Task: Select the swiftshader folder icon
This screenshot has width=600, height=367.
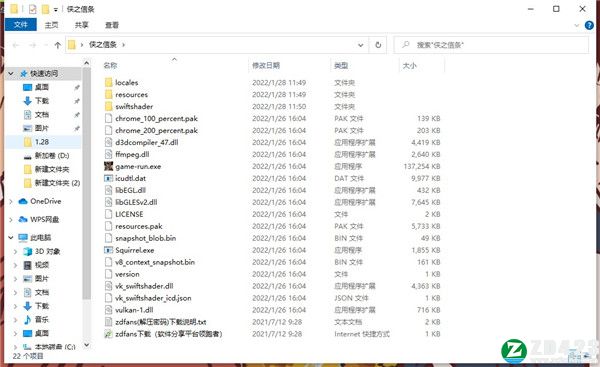Action: (x=109, y=106)
